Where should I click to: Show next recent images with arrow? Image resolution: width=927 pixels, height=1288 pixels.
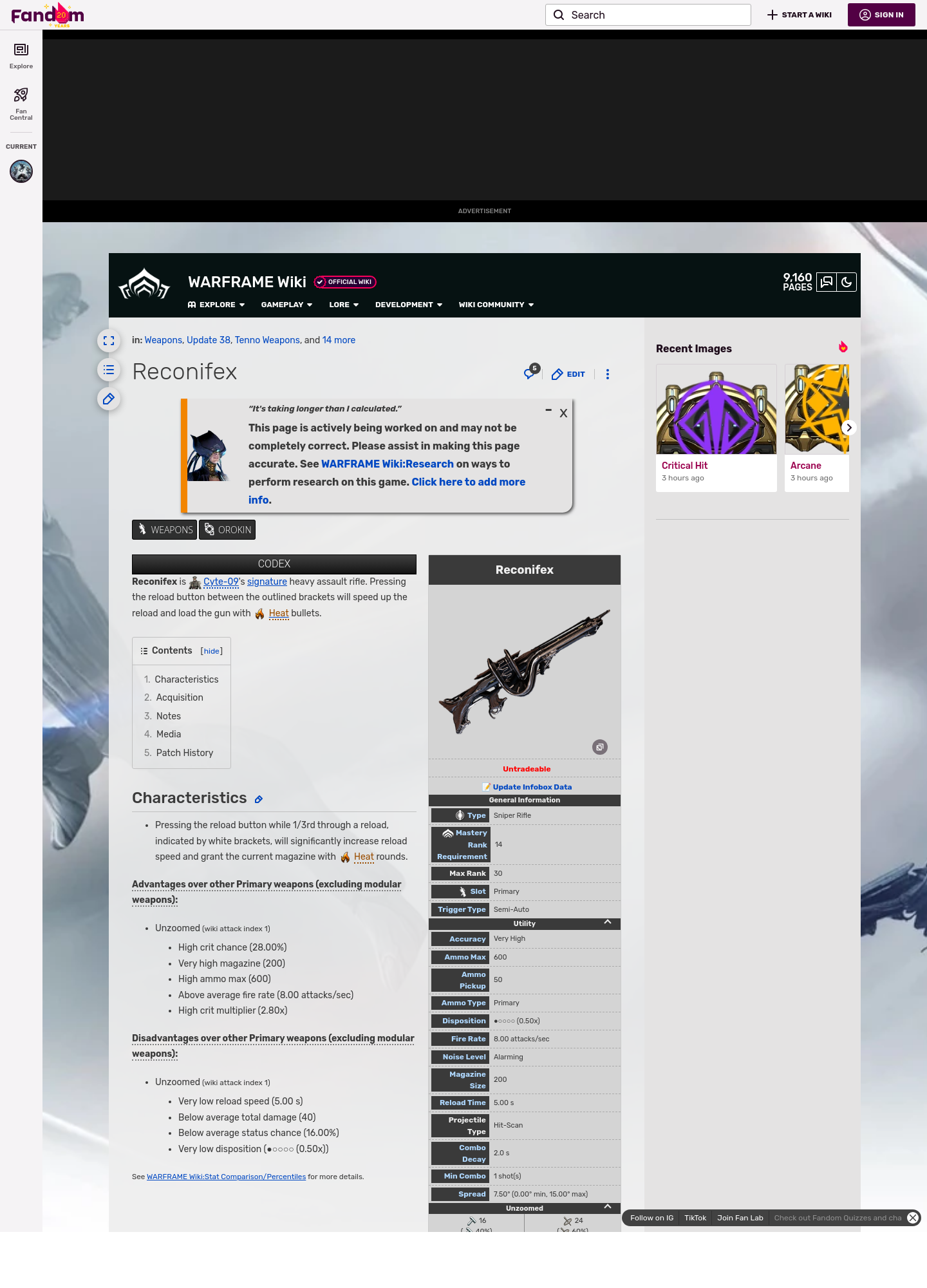[849, 428]
